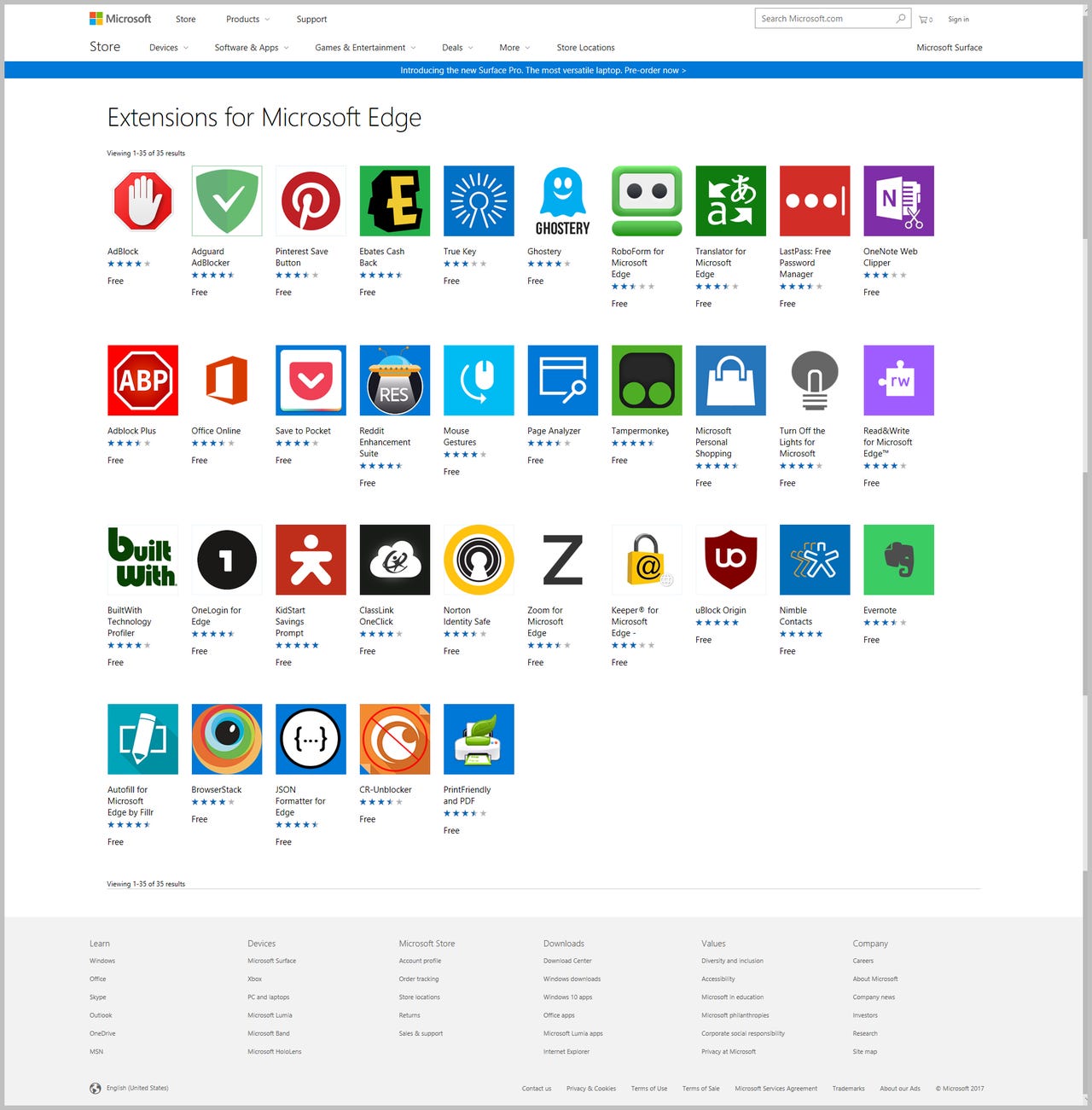The height and width of the screenshot is (1110, 1092).
Task: Open the Software & Apps dropdown
Action: pos(250,48)
